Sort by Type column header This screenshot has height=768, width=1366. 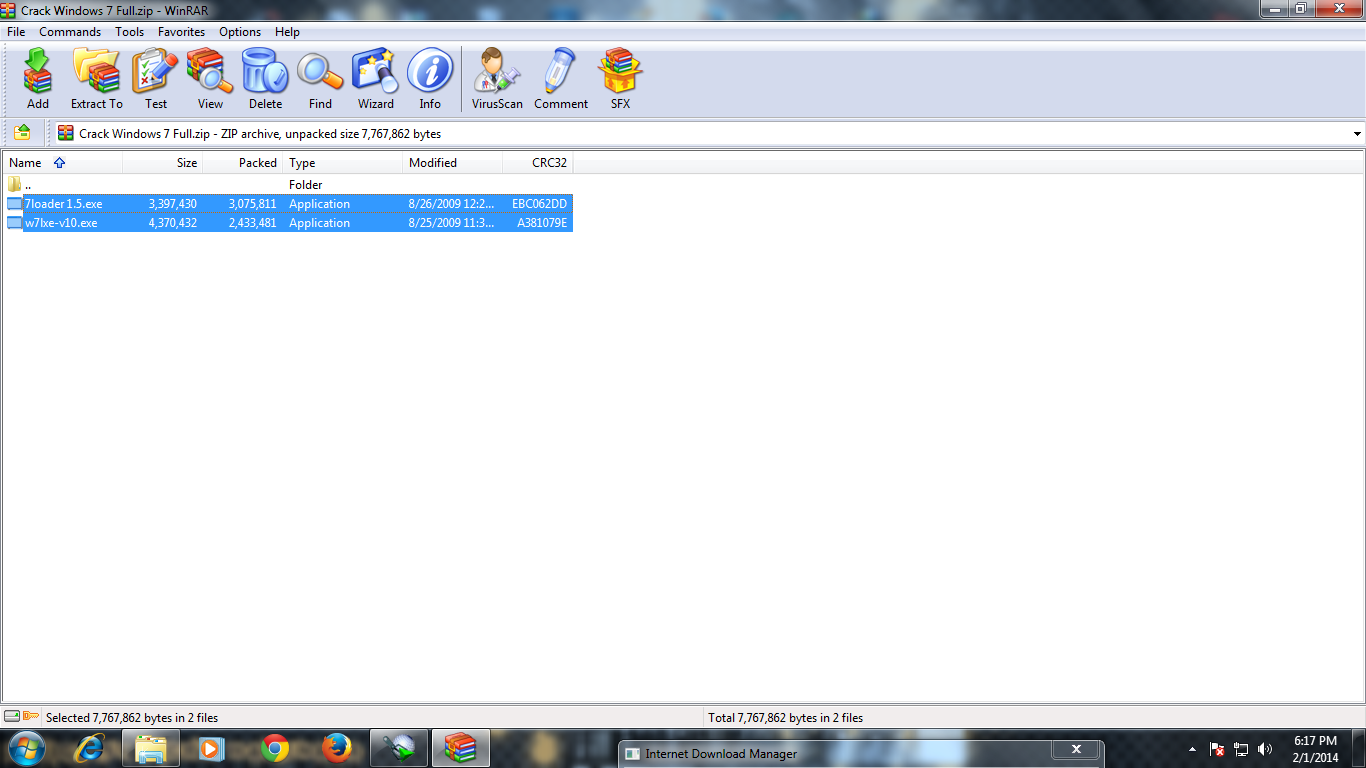pyautogui.click(x=343, y=163)
